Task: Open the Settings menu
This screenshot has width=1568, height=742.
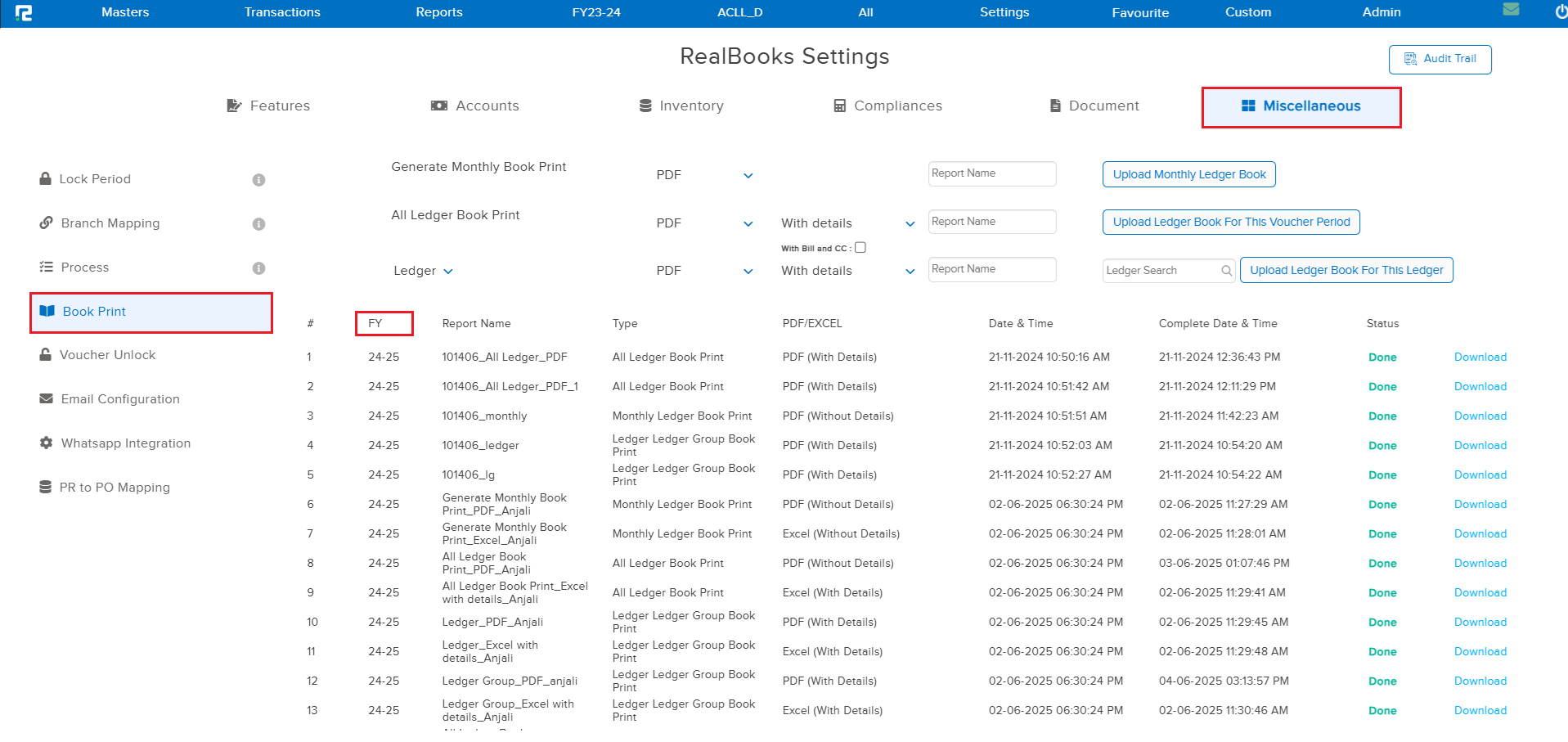Action: click(1004, 12)
